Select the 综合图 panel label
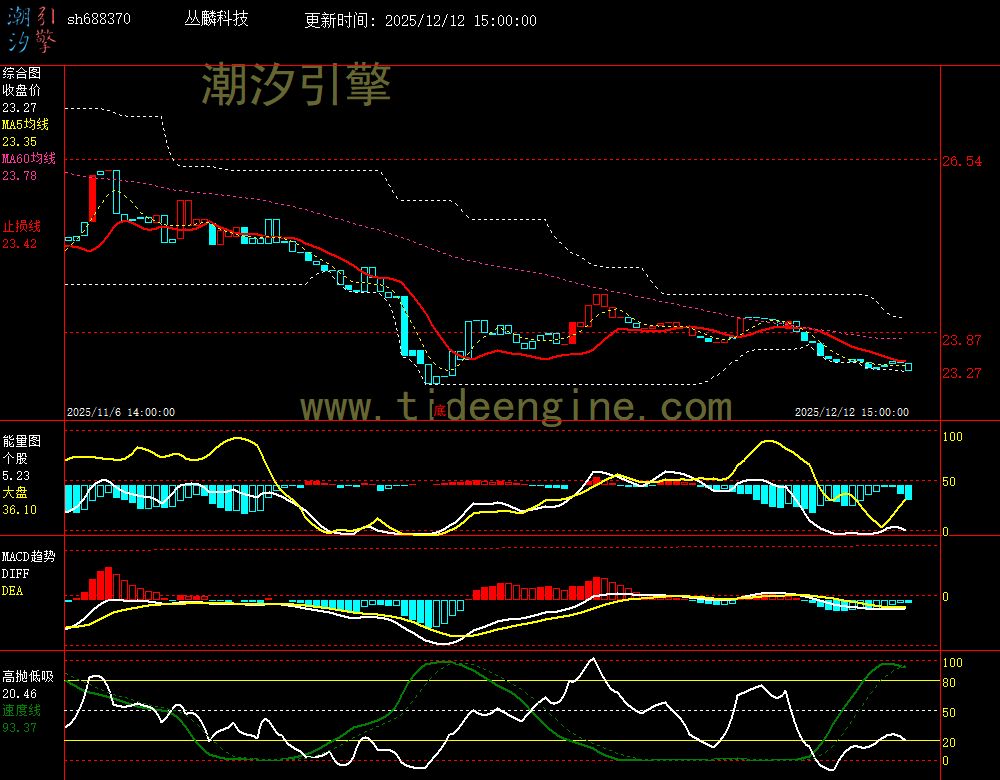 click(21, 73)
